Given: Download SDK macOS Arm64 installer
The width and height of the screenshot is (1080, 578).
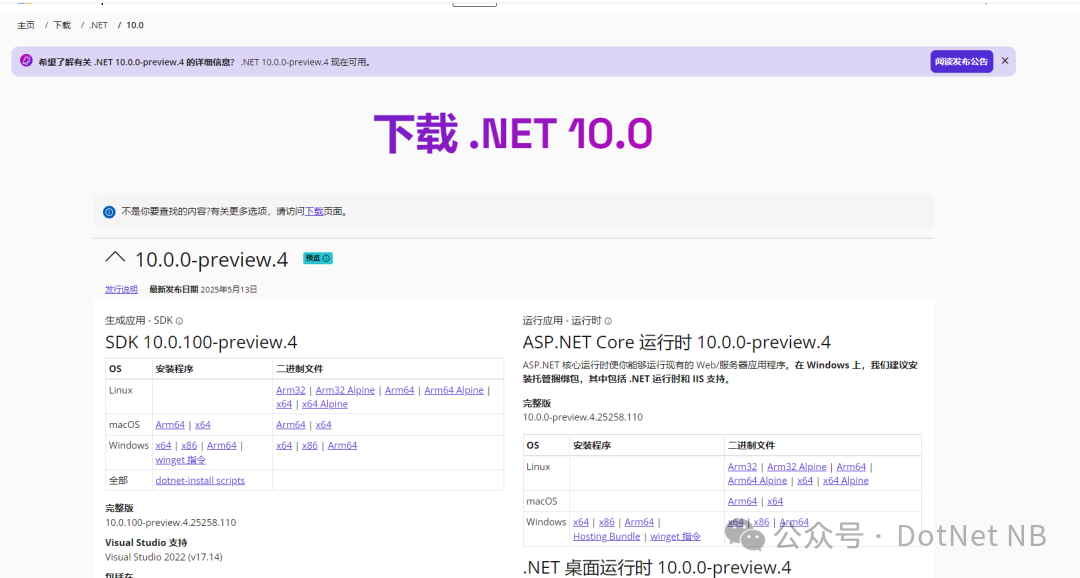Looking at the screenshot, I should pyautogui.click(x=170, y=425).
